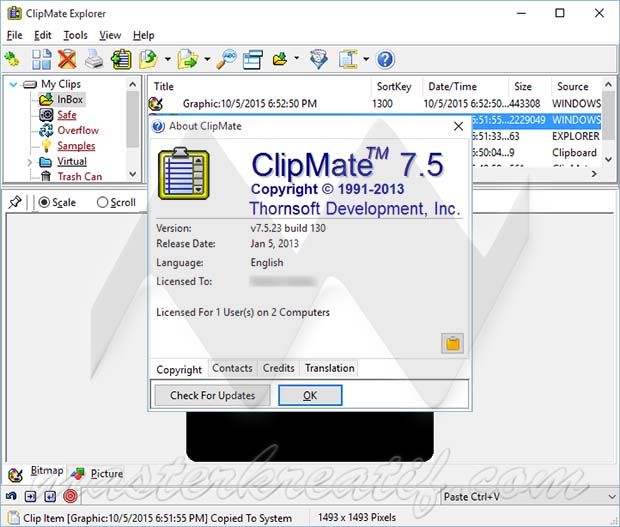Click clip list vertical scrollbar down arrow
620x527 pixels.
pyautogui.click(x=609, y=159)
